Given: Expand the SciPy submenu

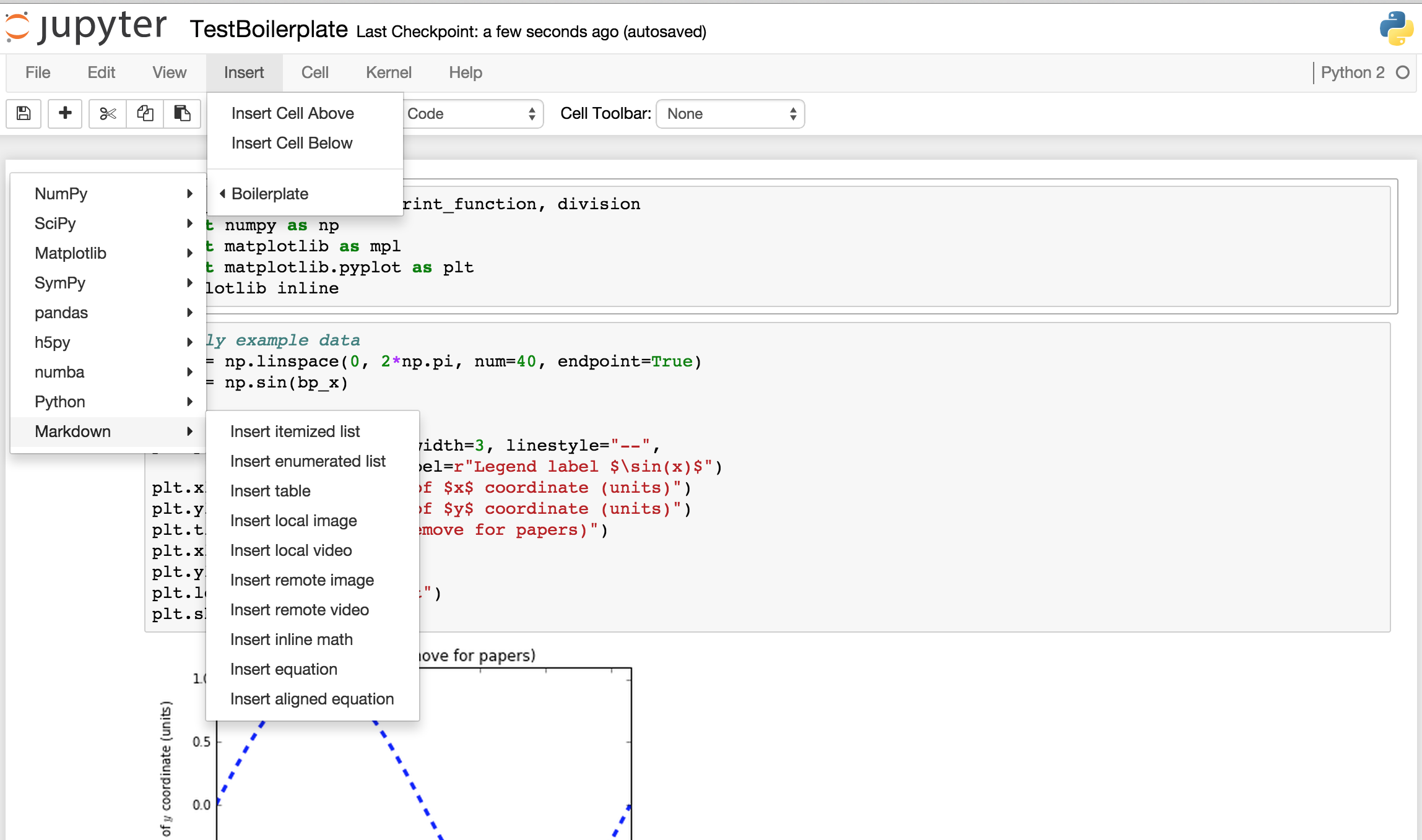Looking at the screenshot, I should click(108, 223).
